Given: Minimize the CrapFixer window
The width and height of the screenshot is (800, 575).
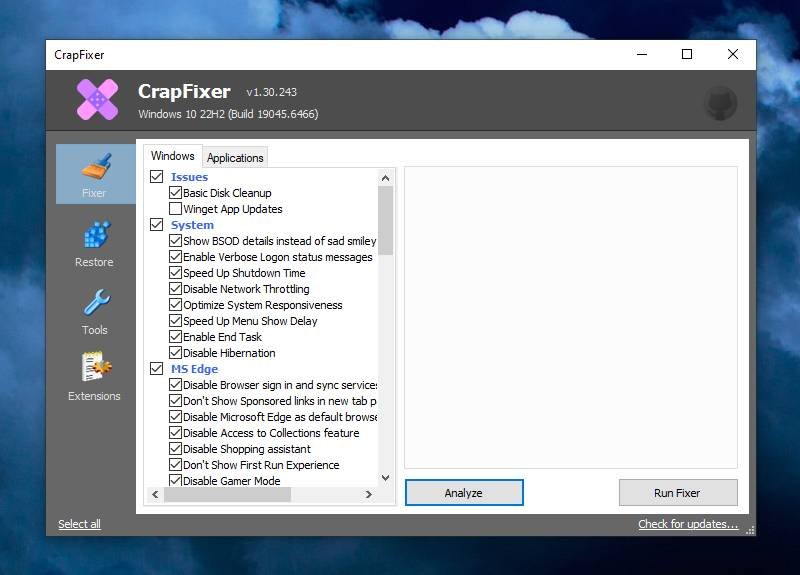Looking at the screenshot, I should pos(642,54).
